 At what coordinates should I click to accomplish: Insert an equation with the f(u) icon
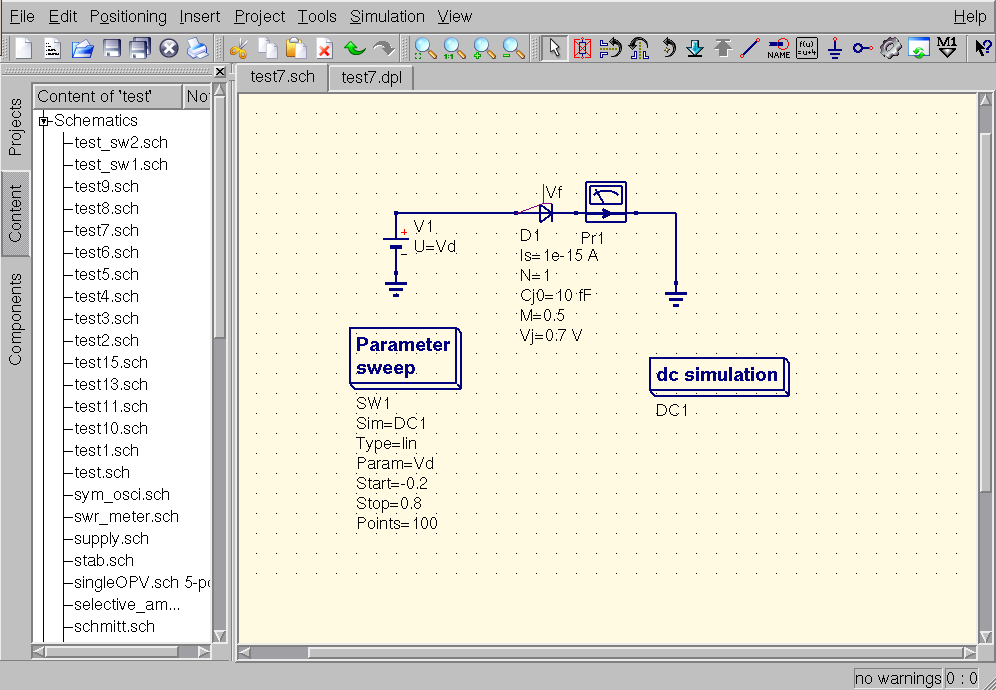(x=807, y=48)
